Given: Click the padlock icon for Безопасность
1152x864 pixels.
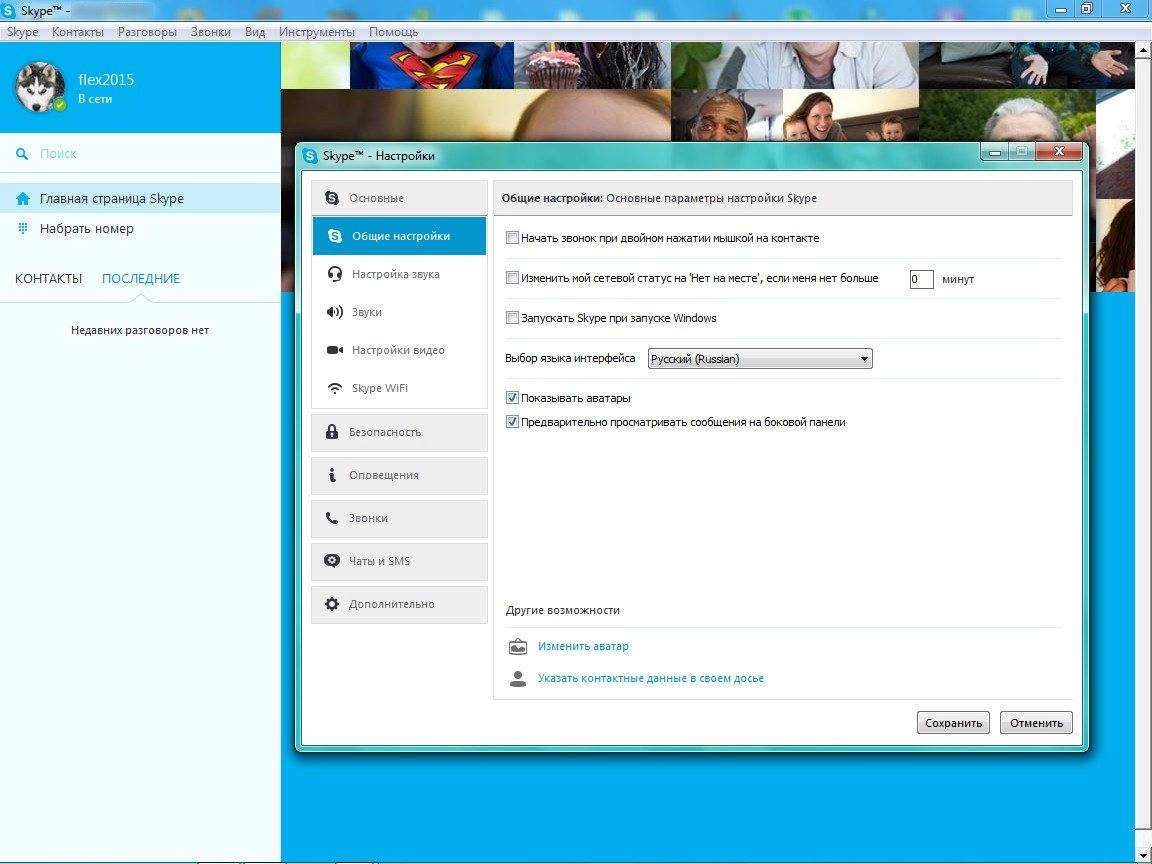Looking at the screenshot, I should click(332, 432).
